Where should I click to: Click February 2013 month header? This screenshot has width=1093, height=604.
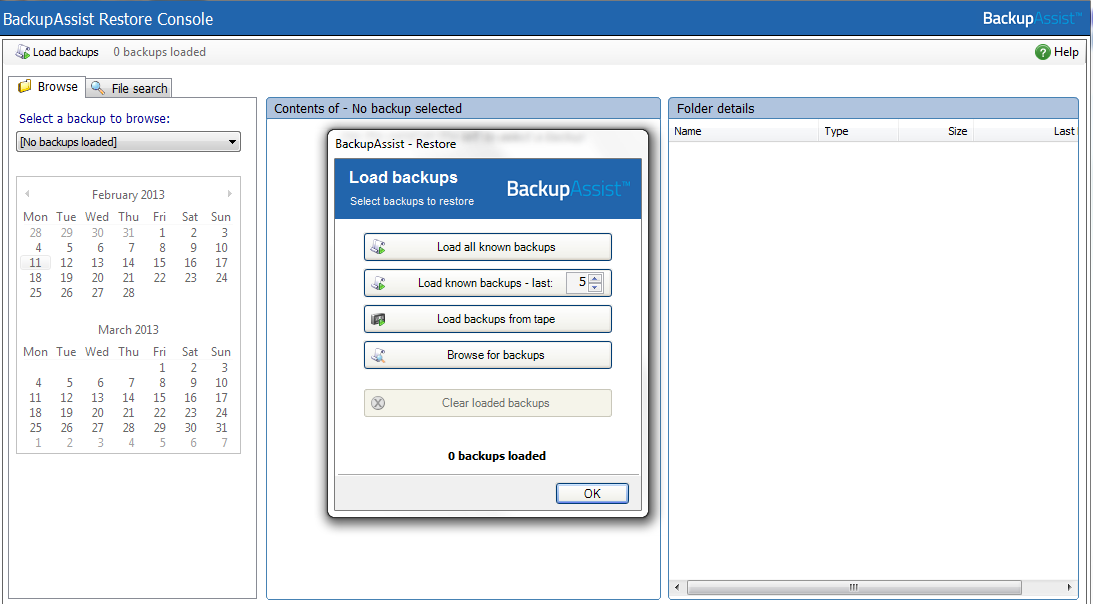click(128, 195)
